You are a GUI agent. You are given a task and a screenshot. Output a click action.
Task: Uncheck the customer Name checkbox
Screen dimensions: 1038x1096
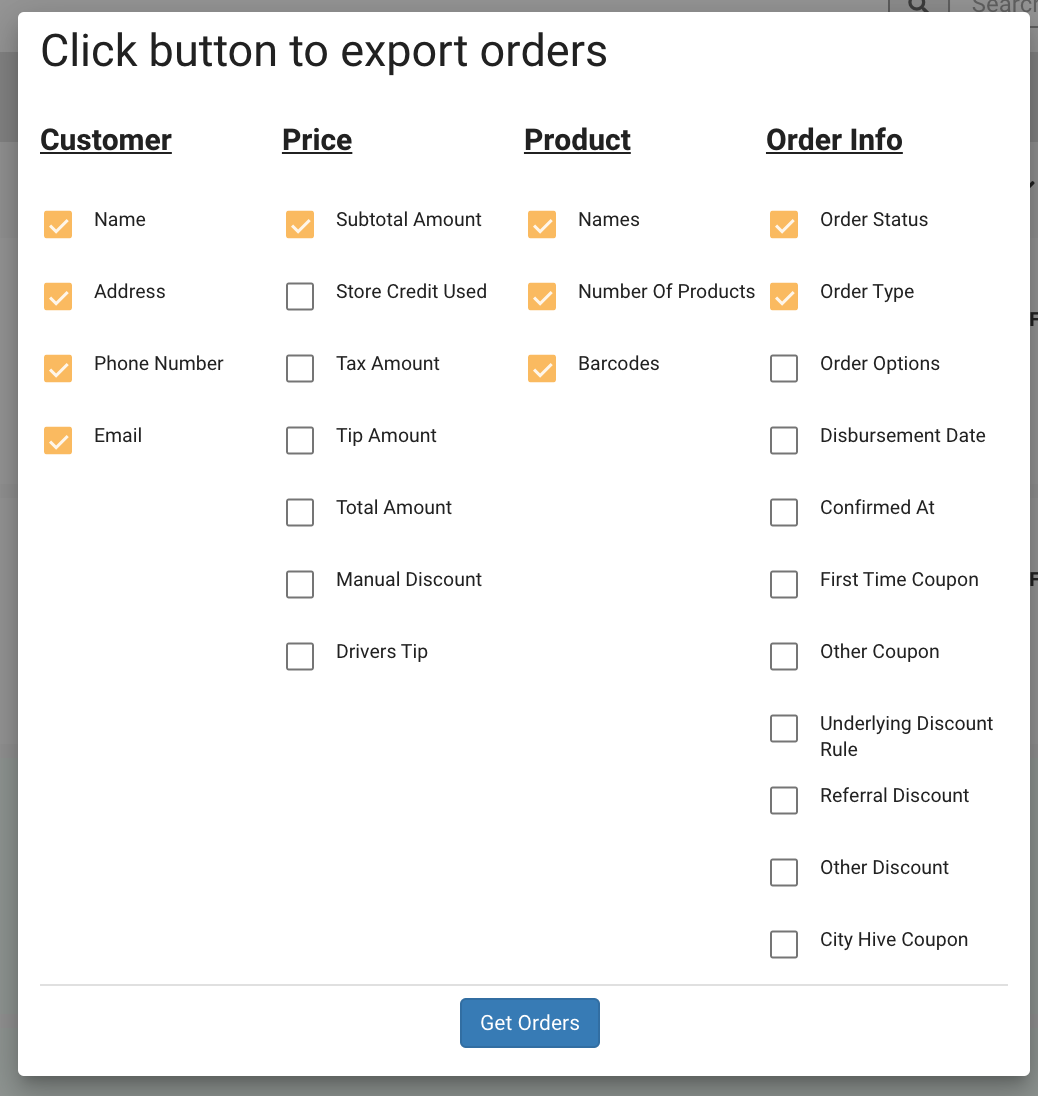click(58, 224)
